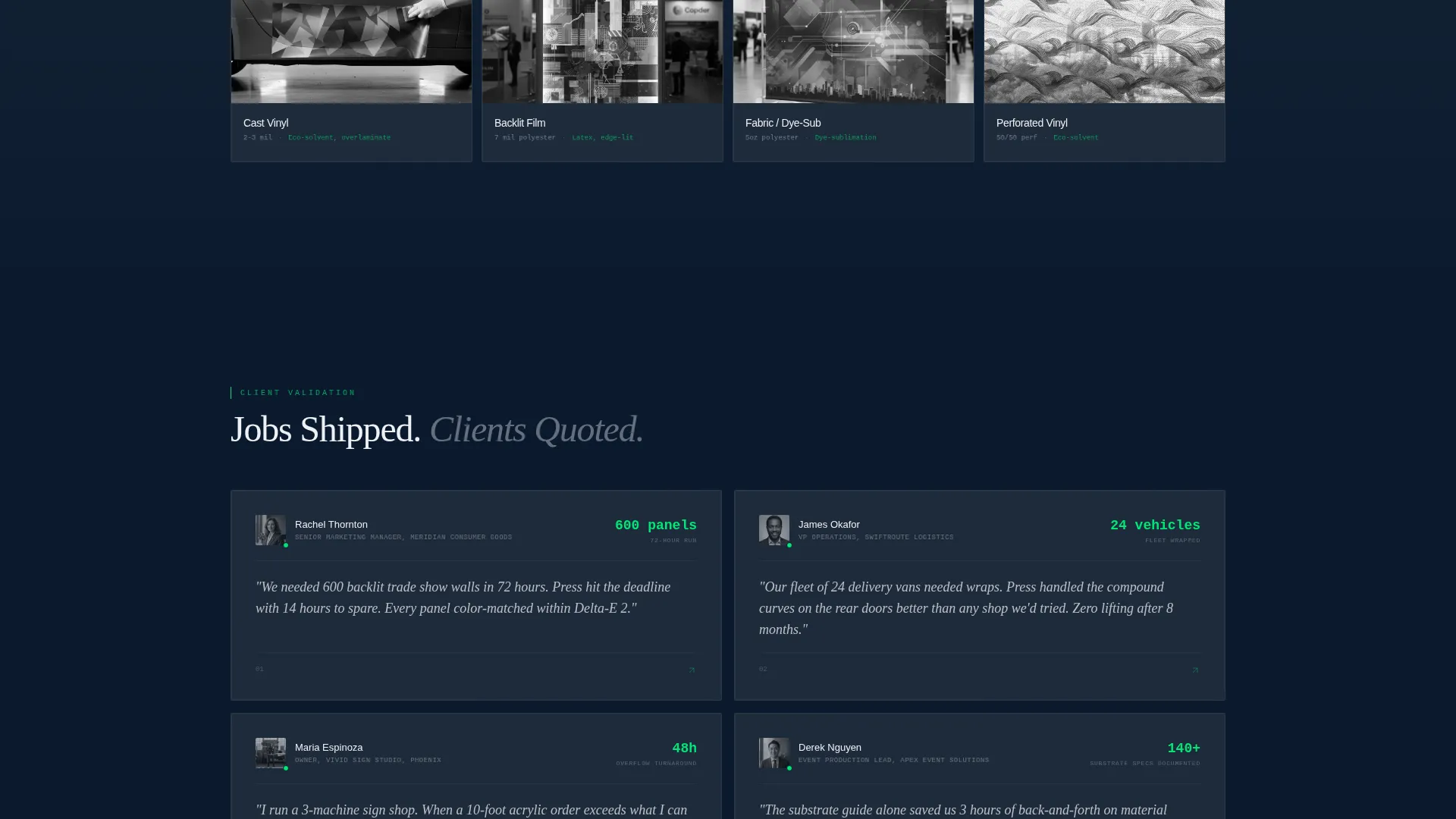Click the 24 vehicles statistic
1456x819 pixels.
click(x=1155, y=526)
